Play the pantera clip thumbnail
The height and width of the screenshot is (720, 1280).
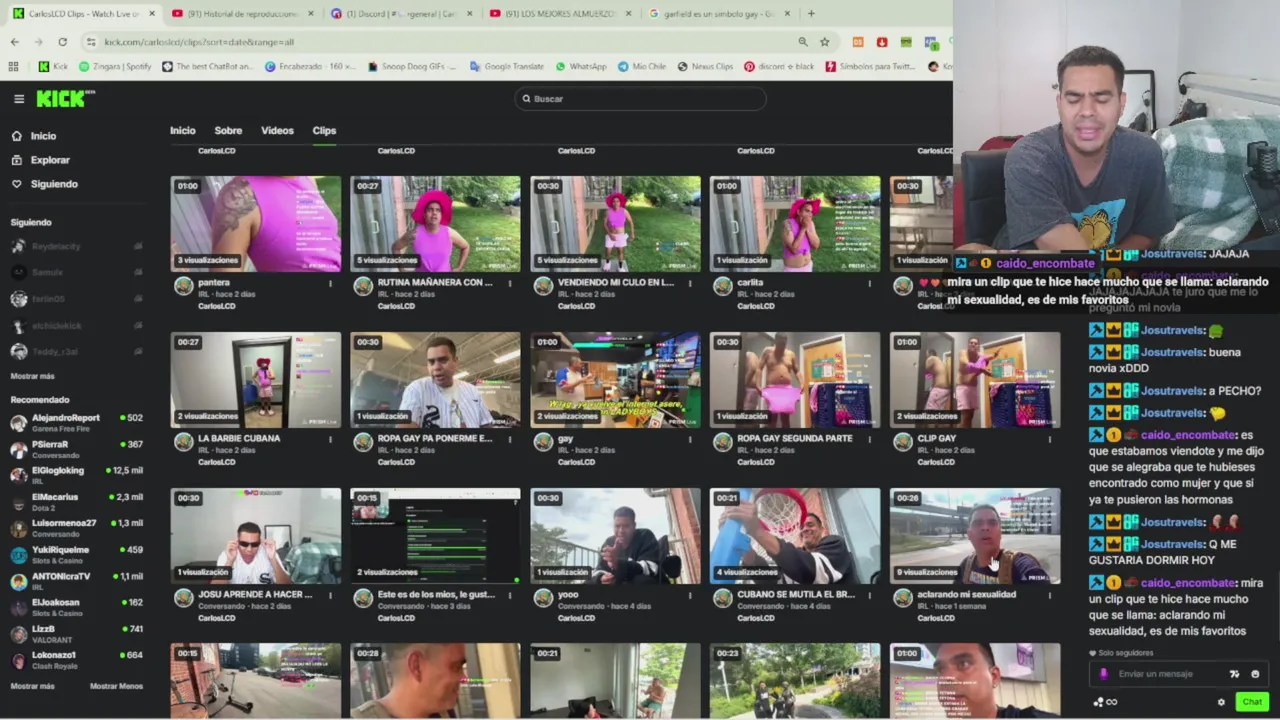coord(255,224)
